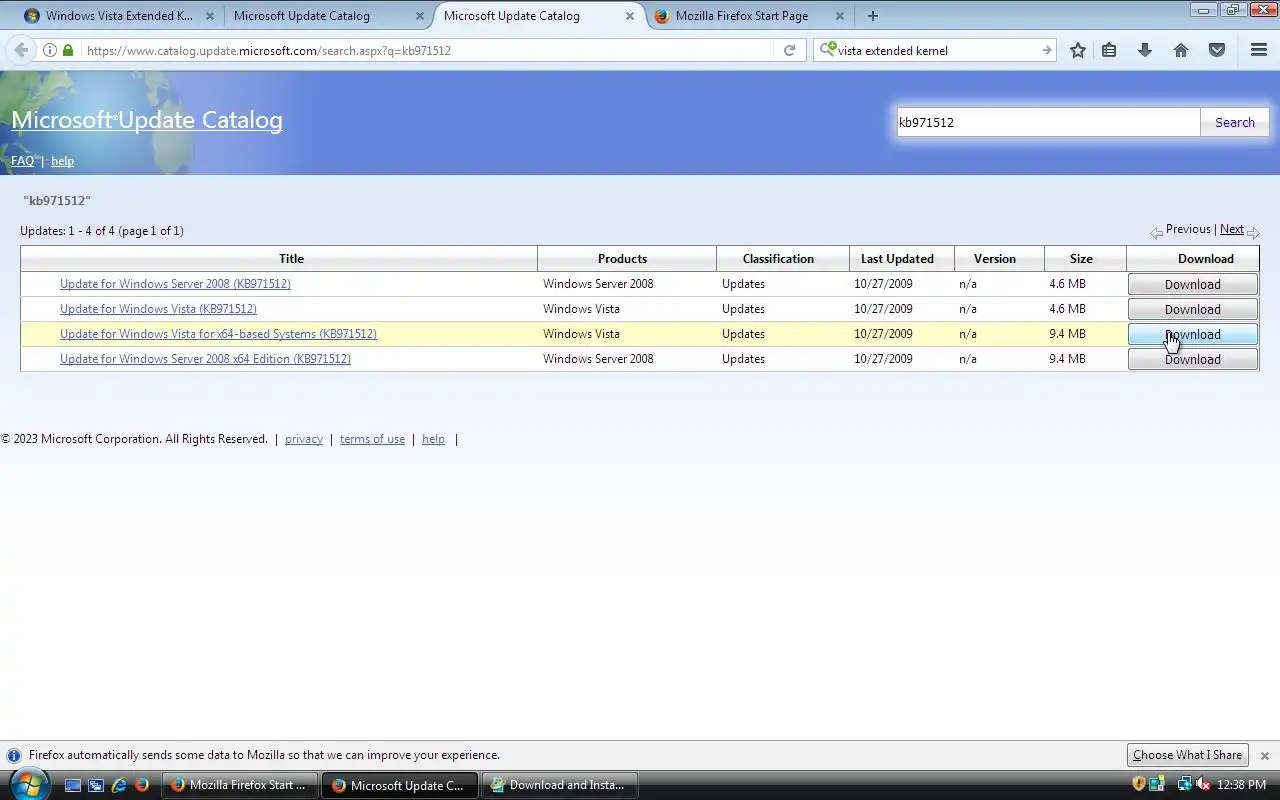Go to the Firefox home page icon
The height and width of the screenshot is (800, 1280).
1181,50
